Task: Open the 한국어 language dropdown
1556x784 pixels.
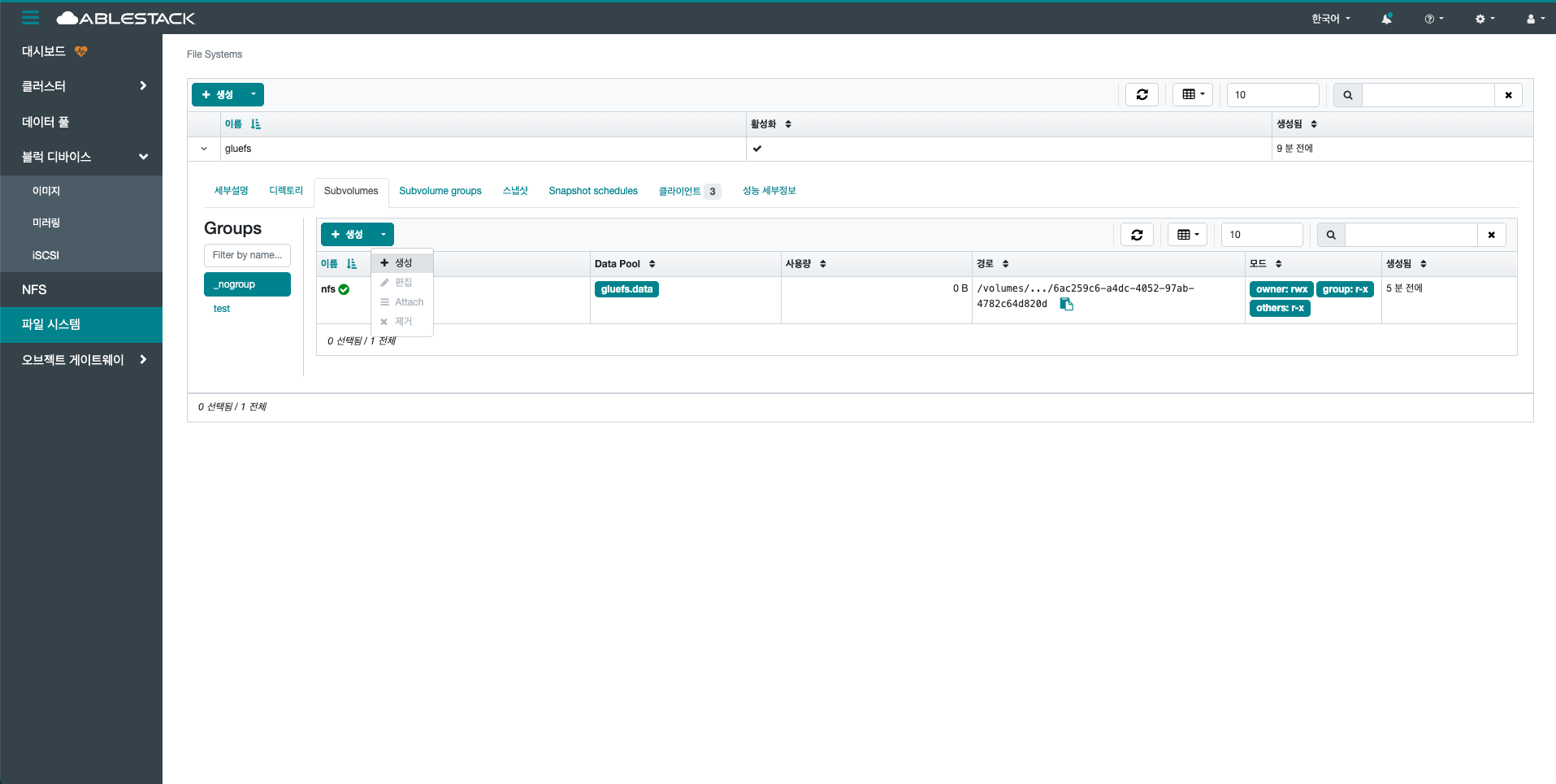Action: pyautogui.click(x=1330, y=19)
